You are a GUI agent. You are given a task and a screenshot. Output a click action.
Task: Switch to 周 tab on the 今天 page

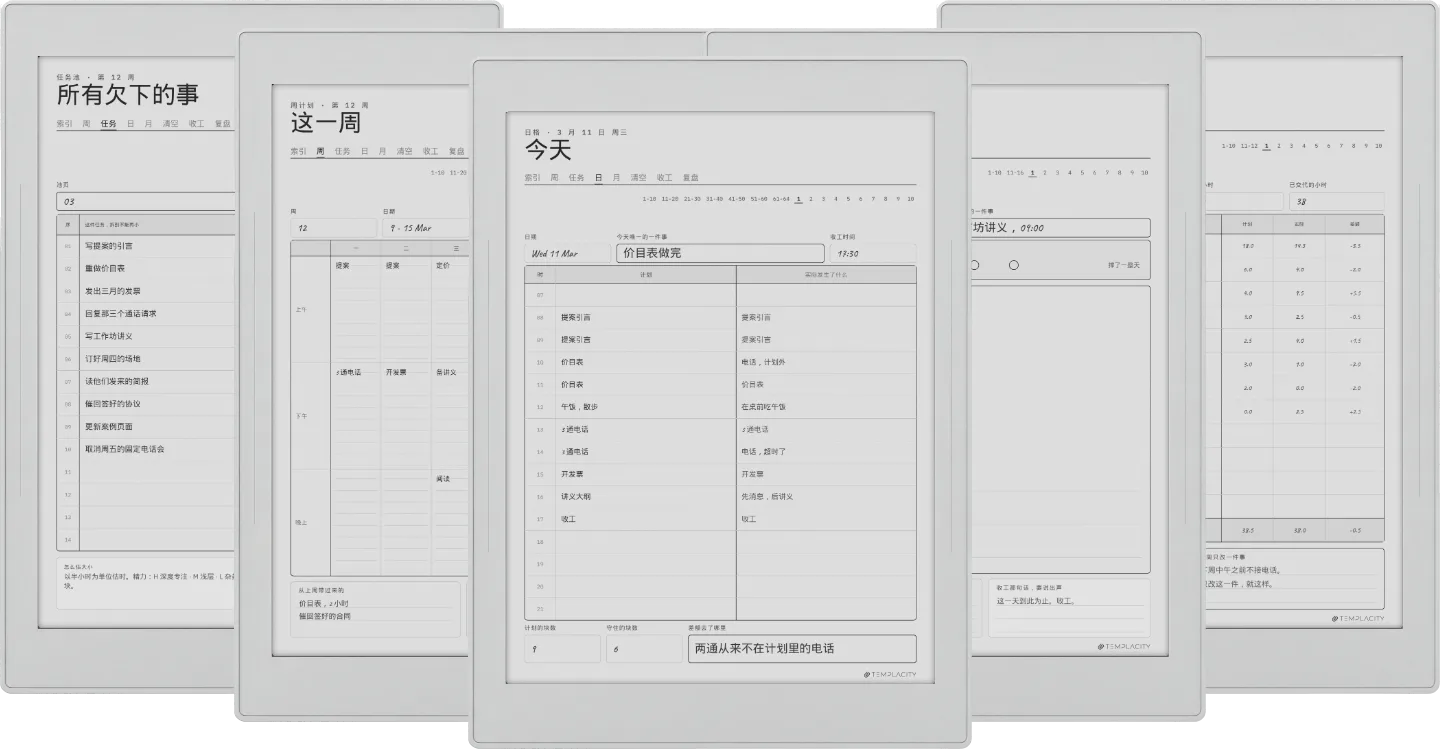[x=554, y=177]
